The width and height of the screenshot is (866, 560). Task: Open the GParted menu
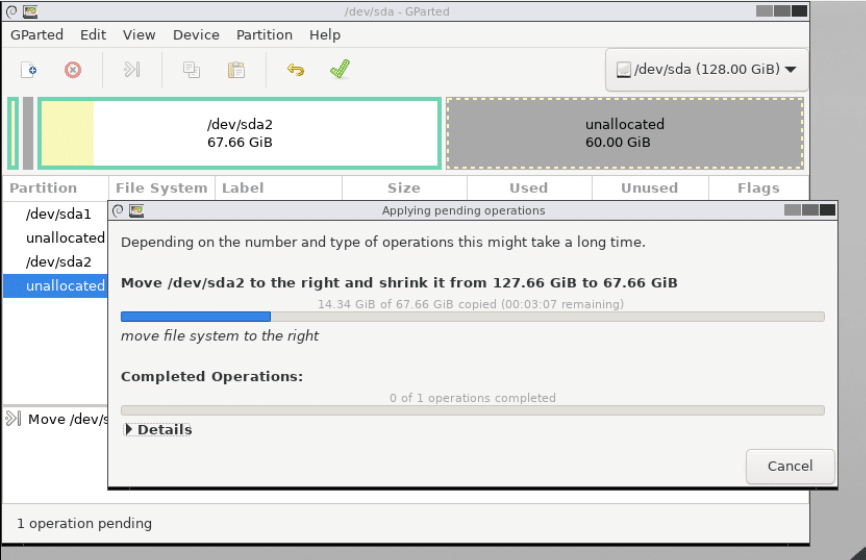(37, 34)
